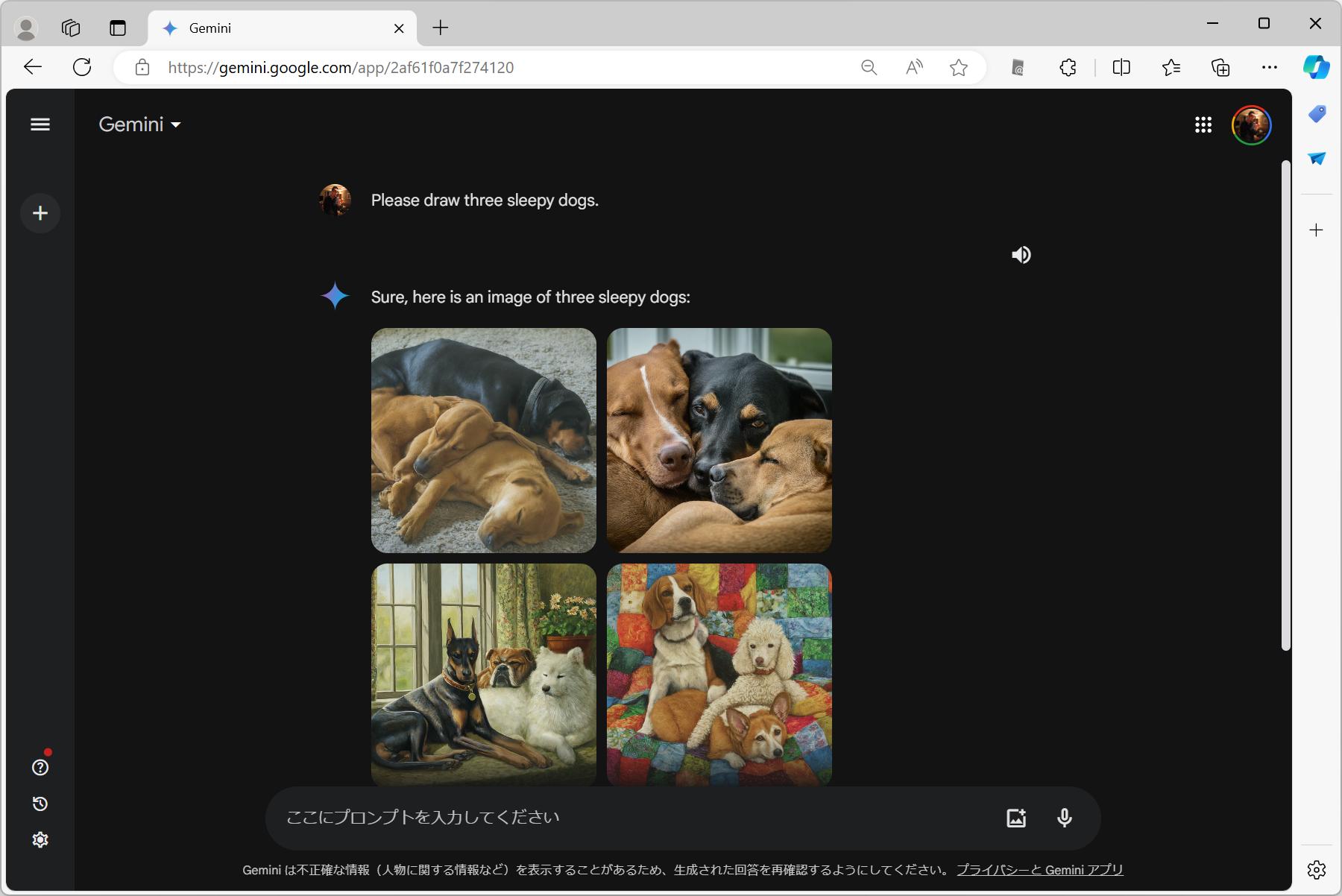Add a sidebar app with plus
The image size is (1342, 896).
pos(1317,230)
